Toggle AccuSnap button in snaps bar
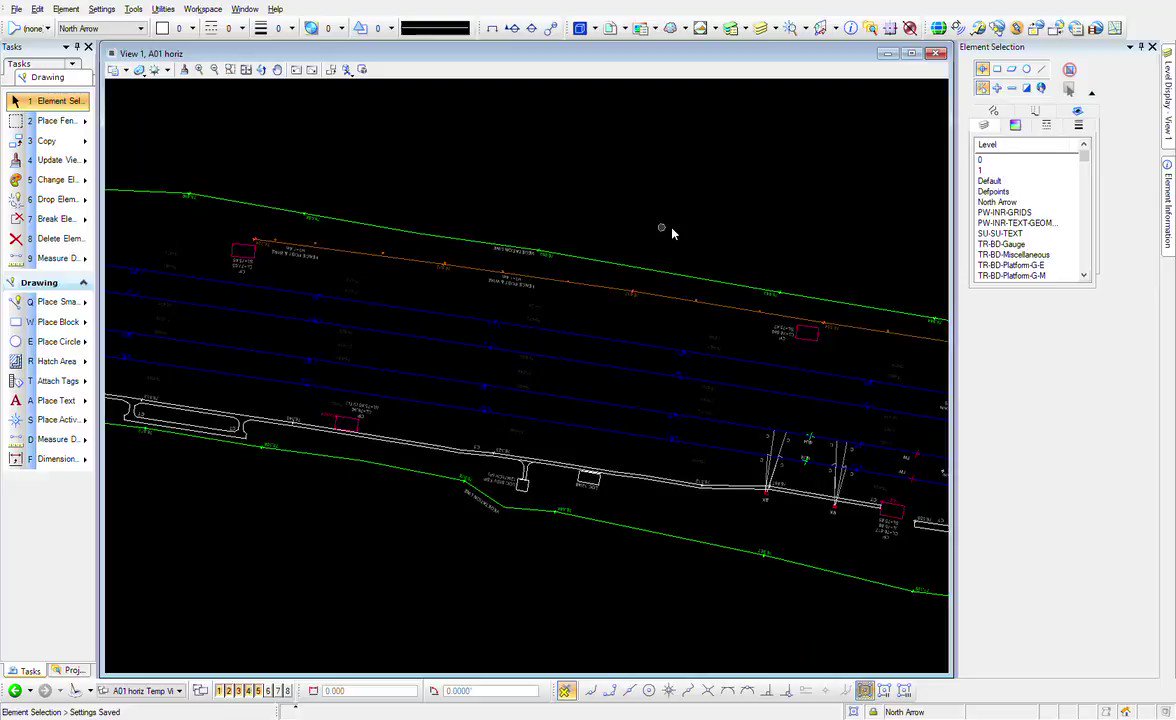The width and height of the screenshot is (1176, 720). 566,690
